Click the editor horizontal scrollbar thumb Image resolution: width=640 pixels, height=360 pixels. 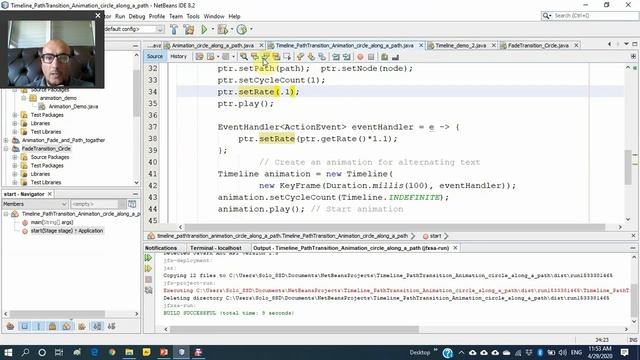coord(395,227)
